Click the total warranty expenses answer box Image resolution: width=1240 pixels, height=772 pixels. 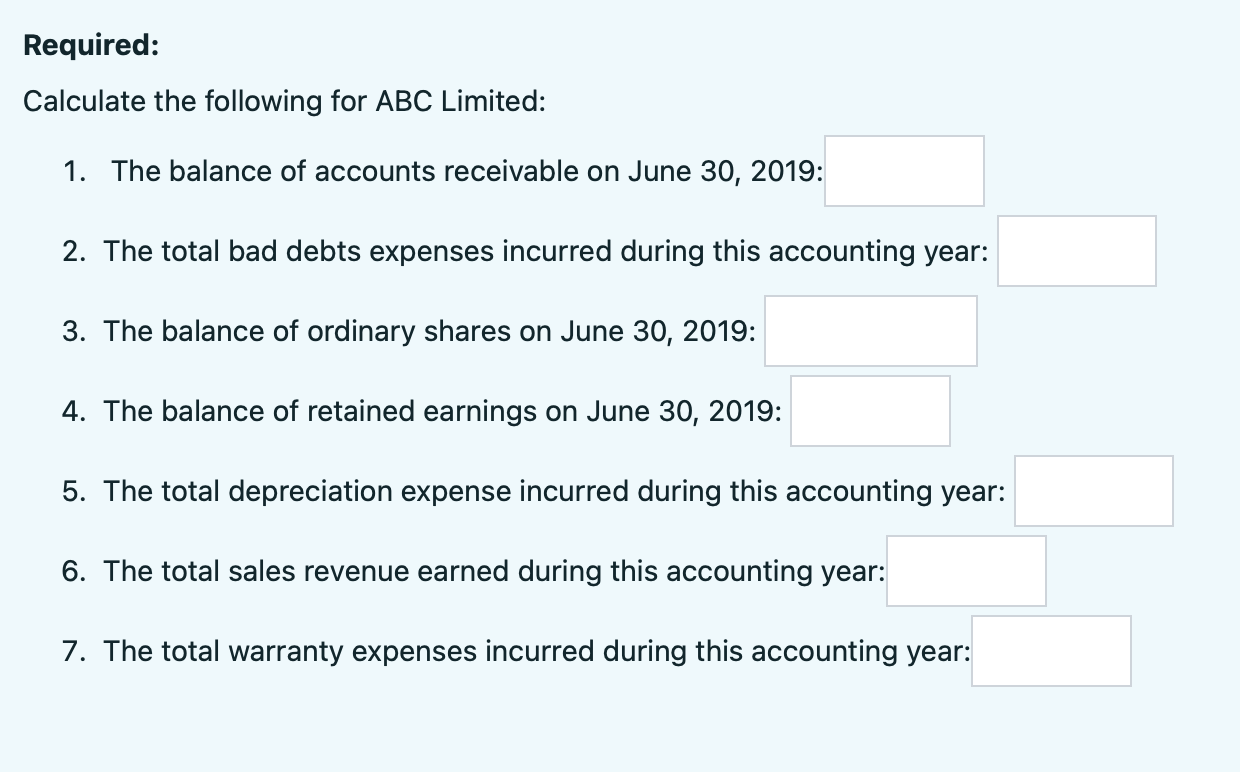click(1051, 651)
